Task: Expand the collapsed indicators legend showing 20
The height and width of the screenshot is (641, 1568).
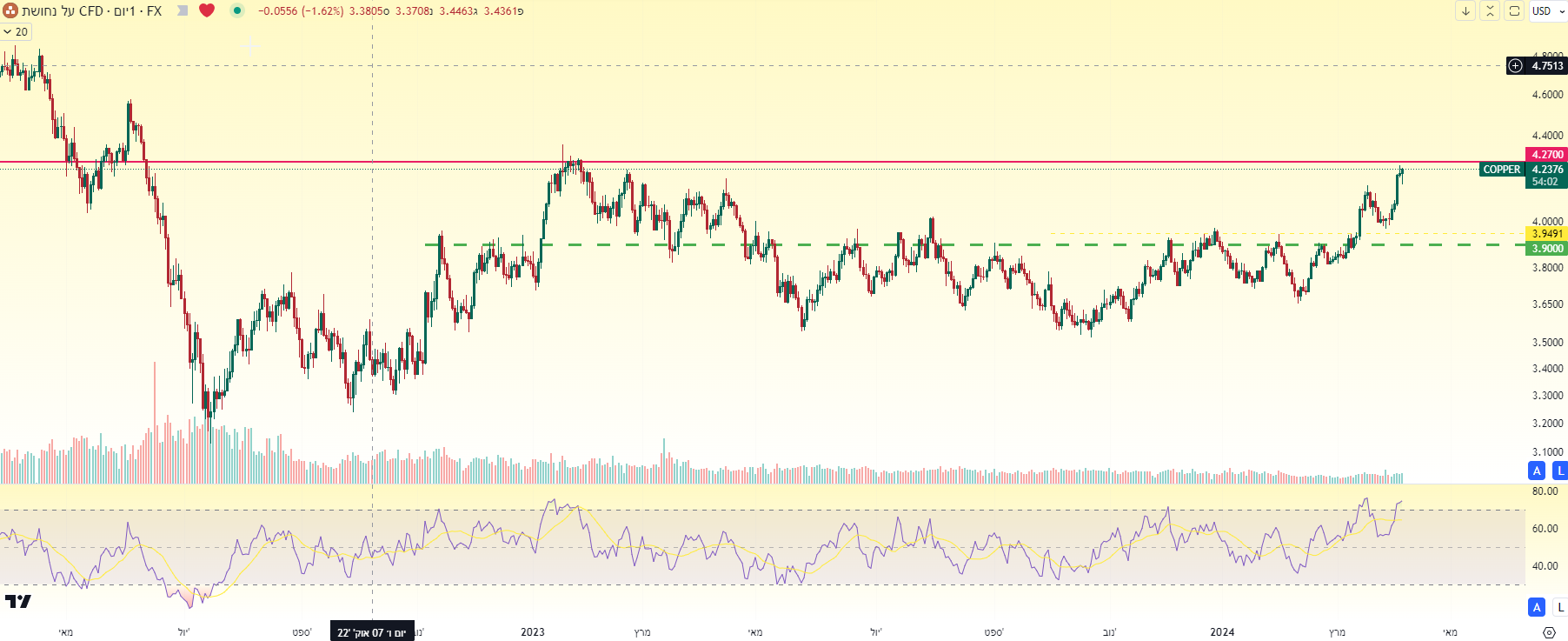Action: [x=16, y=32]
